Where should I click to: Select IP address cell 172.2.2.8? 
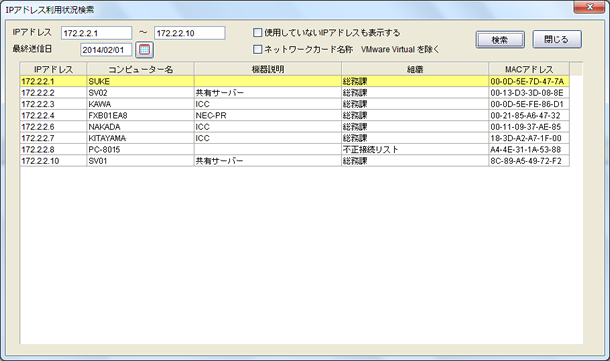click(x=53, y=149)
